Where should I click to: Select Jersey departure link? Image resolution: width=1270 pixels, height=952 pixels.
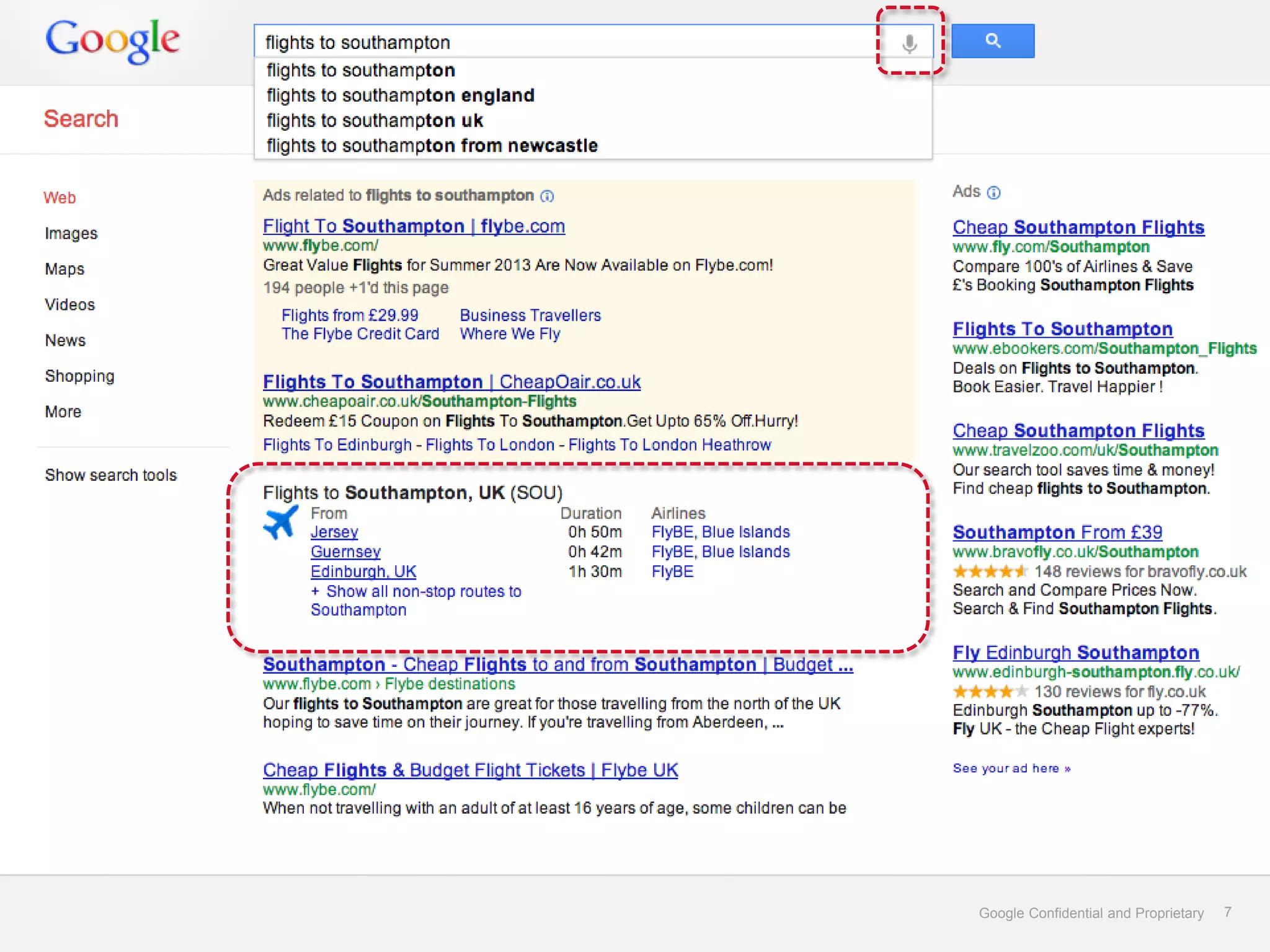[x=334, y=532]
